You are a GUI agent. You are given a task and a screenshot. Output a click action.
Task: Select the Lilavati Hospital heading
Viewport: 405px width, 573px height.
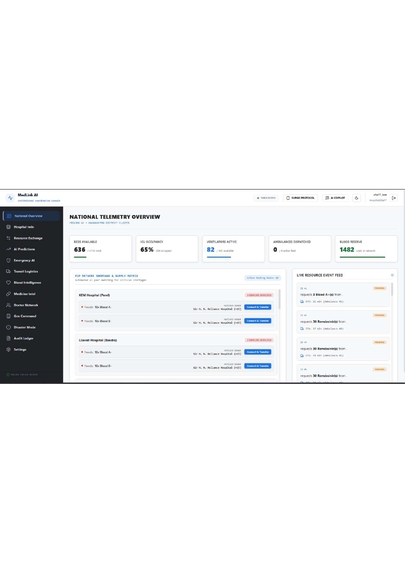(x=98, y=340)
